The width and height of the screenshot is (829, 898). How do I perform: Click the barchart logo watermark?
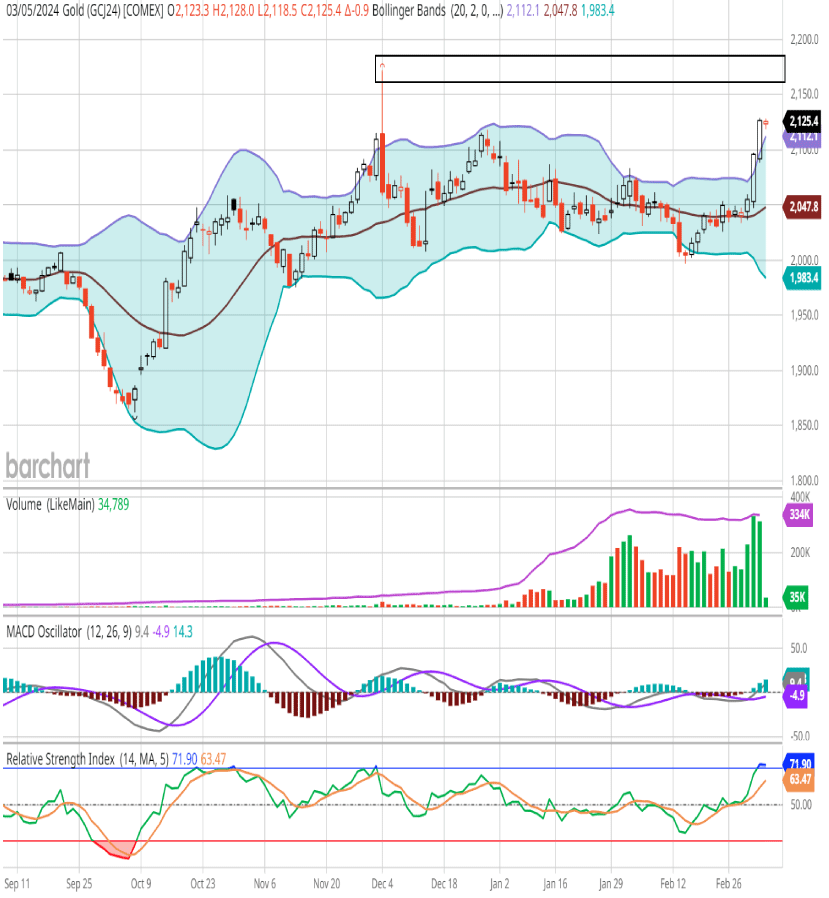coord(48,465)
